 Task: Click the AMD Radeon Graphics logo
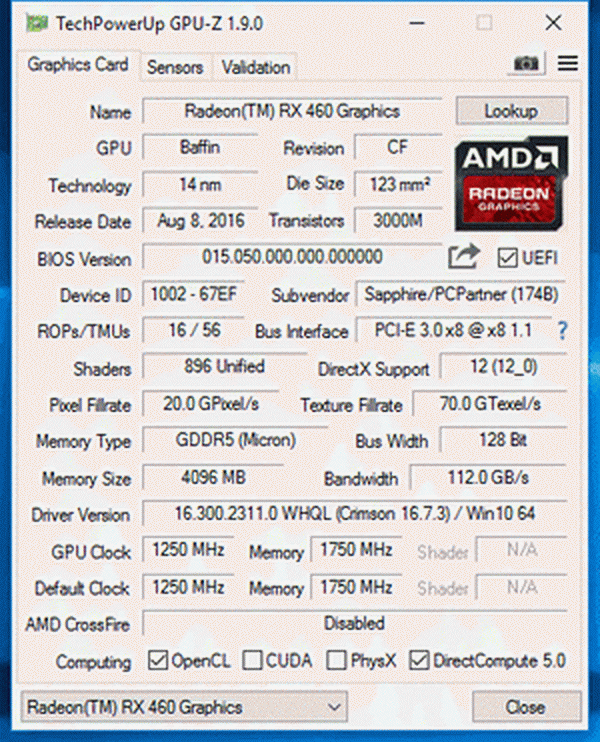511,183
